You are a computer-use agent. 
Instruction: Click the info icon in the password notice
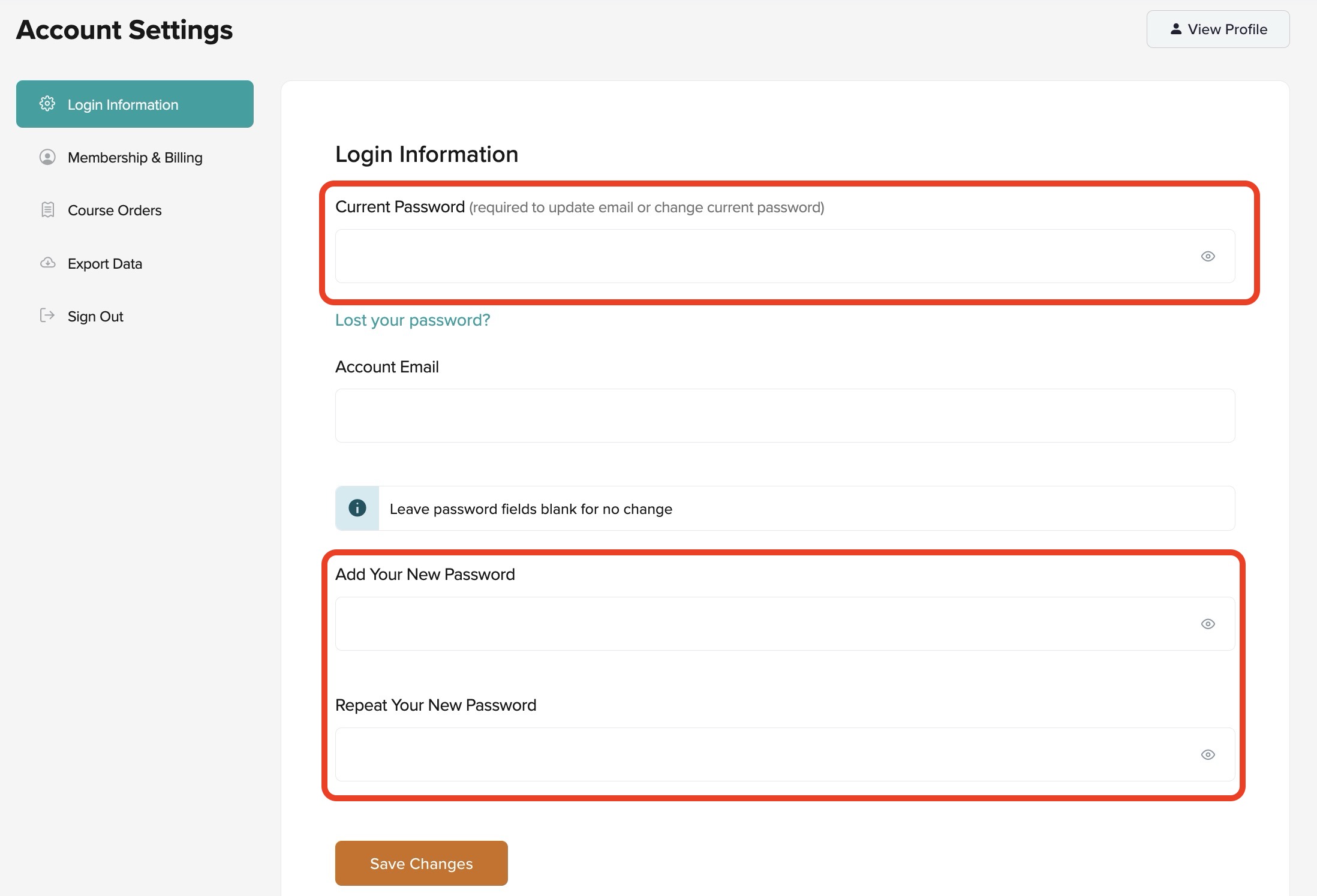(x=357, y=508)
